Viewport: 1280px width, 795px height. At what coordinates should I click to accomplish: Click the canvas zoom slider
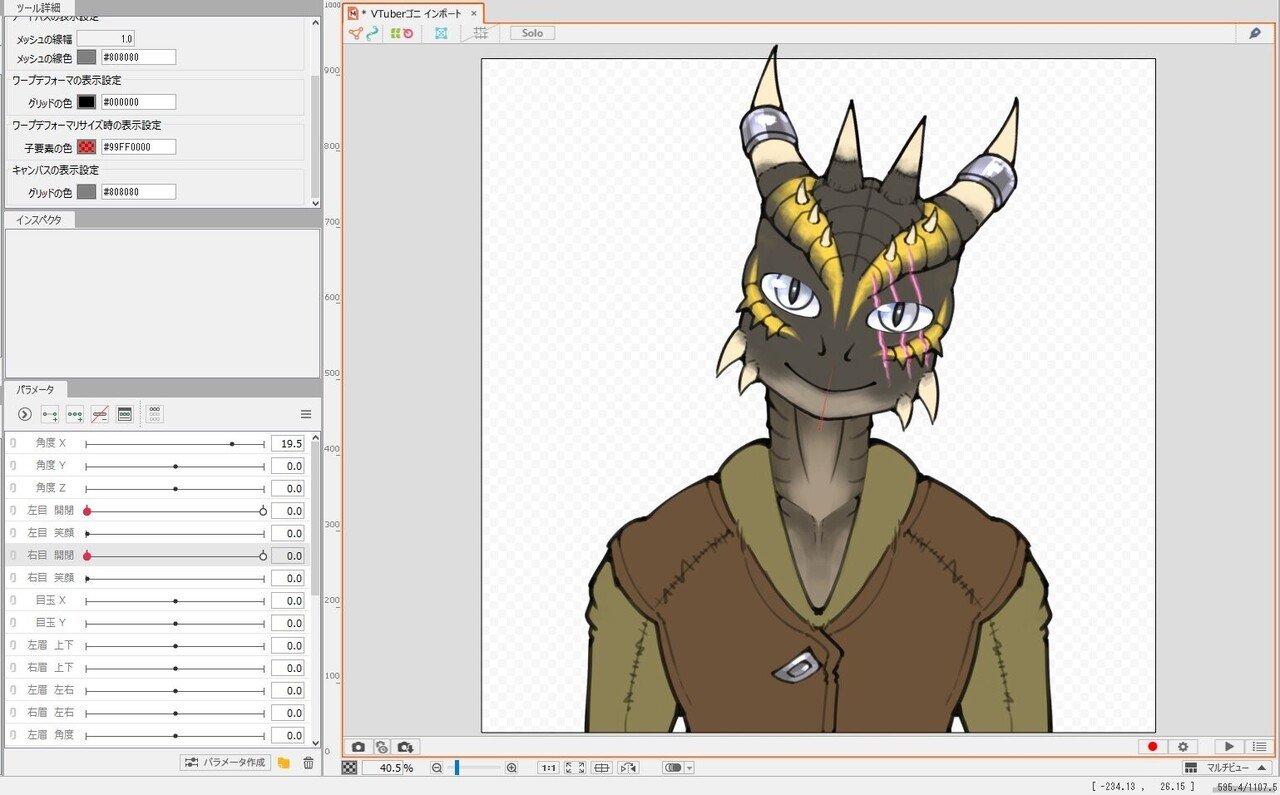click(x=474, y=768)
